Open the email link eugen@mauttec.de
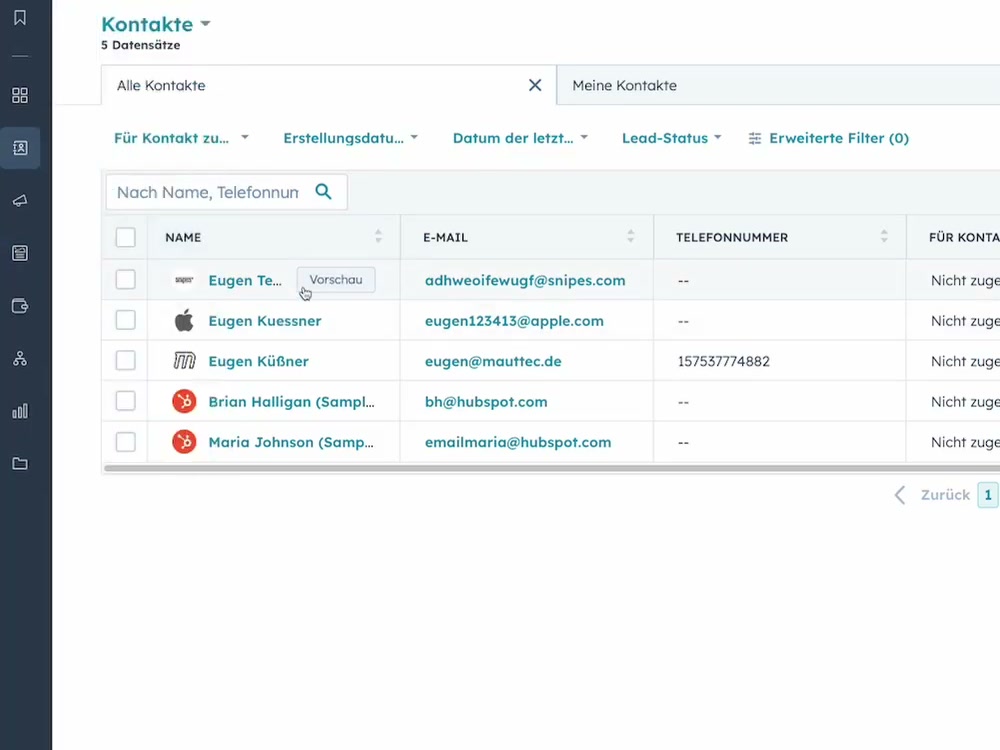The height and width of the screenshot is (750, 1000). pos(492,361)
